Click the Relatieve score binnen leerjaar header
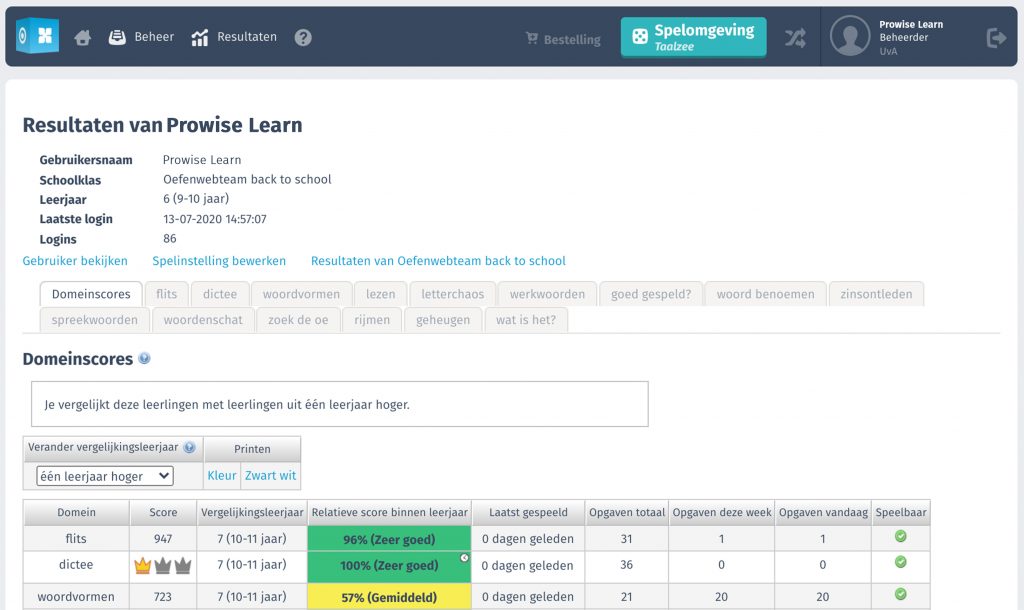 390,513
